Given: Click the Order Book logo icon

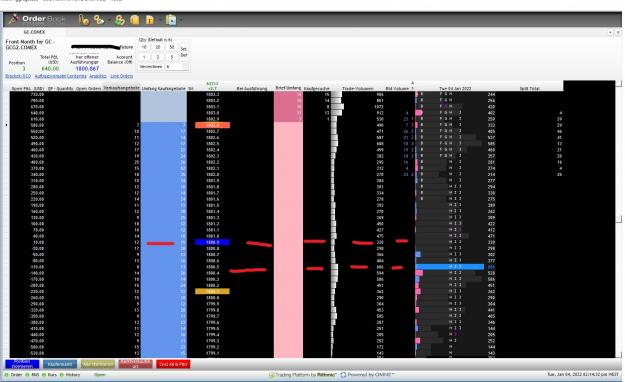Looking at the screenshot, I should tap(14, 19).
